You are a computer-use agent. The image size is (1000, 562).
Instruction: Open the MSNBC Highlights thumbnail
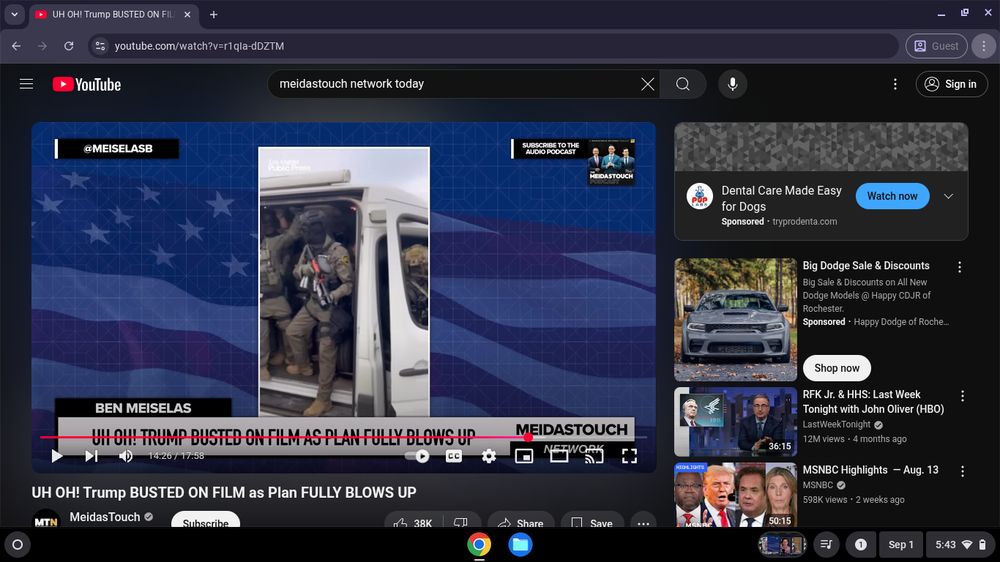coord(735,495)
